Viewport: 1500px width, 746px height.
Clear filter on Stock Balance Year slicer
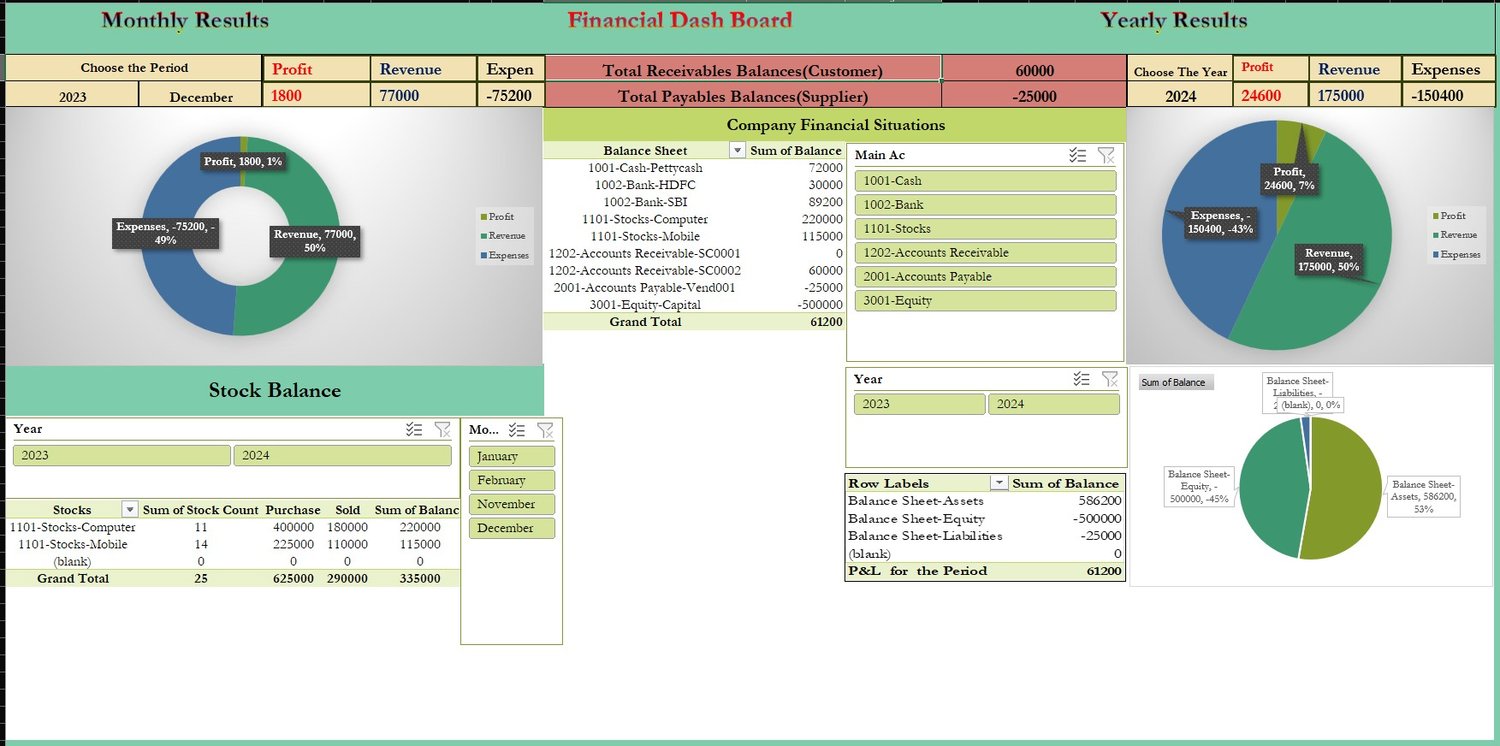pyautogui.click(x=443, y=429)
